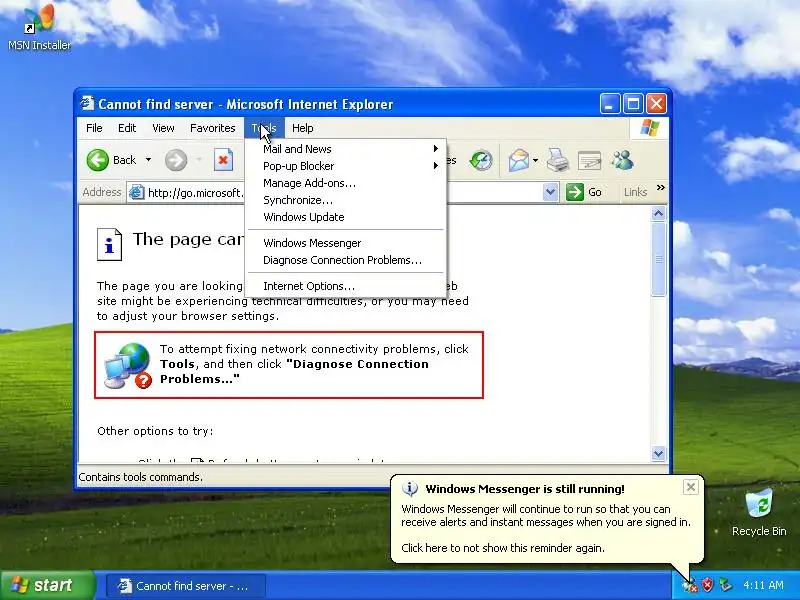Select the Recycle Bin desktop icon
The image size is (800, 600).
pyautogui.click(x=759, y=512)
